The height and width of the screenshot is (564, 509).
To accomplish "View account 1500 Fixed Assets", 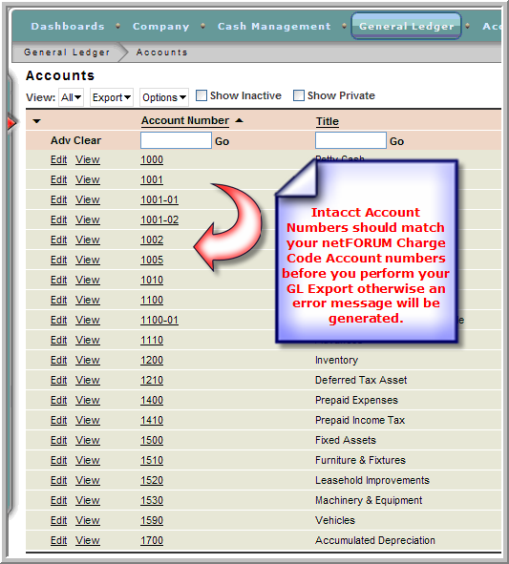I will (87, 440).
